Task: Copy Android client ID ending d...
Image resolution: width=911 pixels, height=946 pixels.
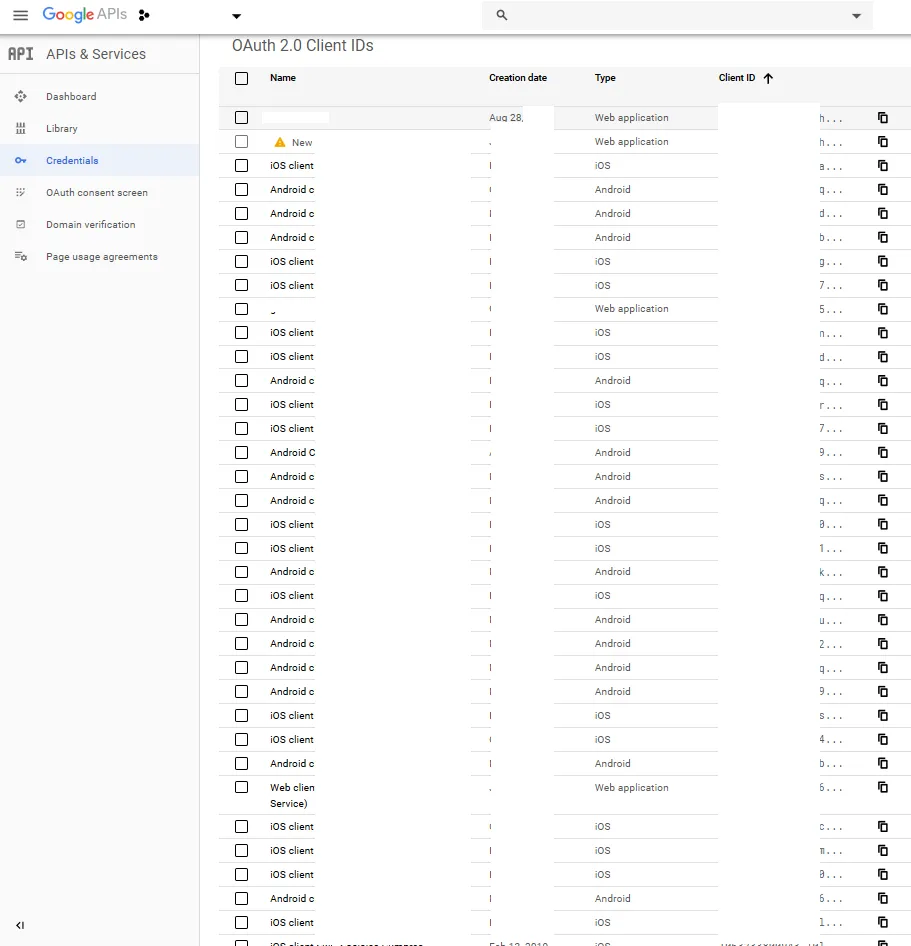Action: coord(883,213)
